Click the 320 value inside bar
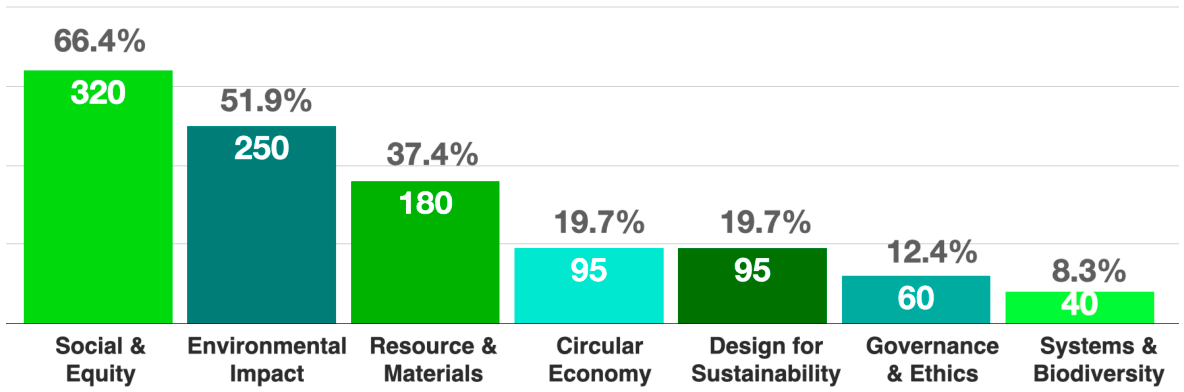The height and width of the screenshot is (392, 1184). click(98, 93)
